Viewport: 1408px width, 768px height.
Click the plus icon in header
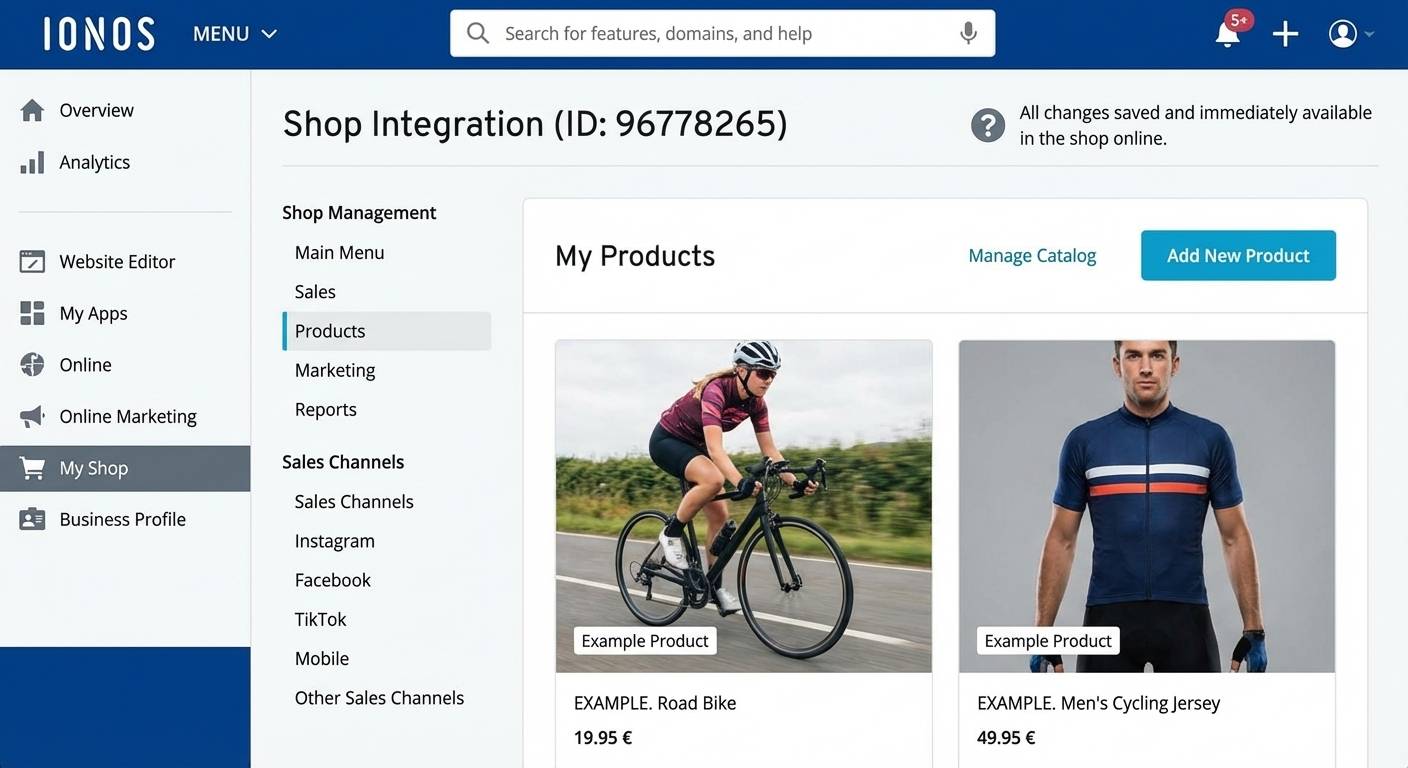click(1285, 34)
